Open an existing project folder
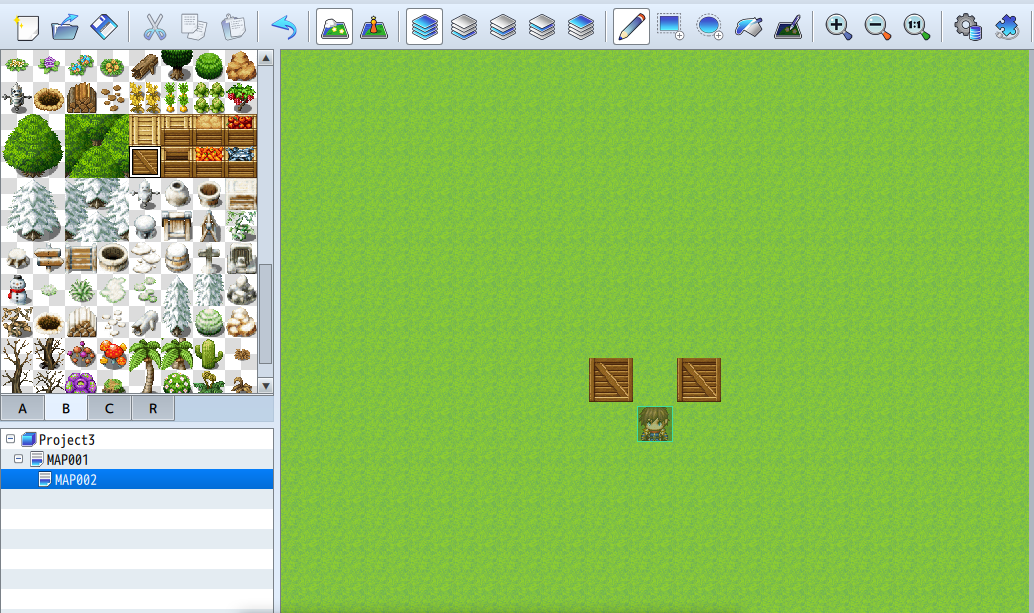Image resolution: width=1034 pixels, height=613 pixels. [65, 27]
